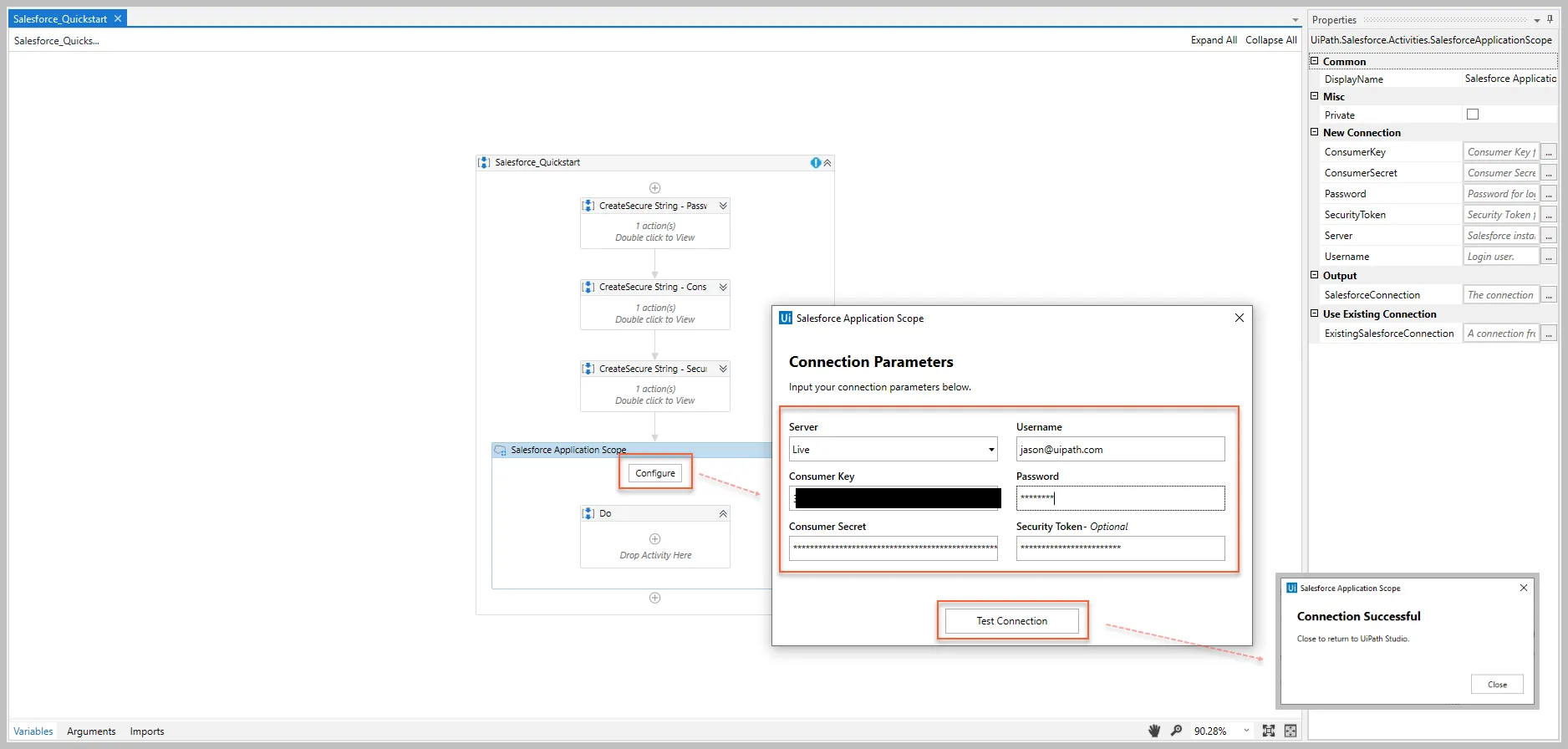Viewport: 1568px width, 749px height.
Task: Click the Security Token field in dialog
Action: point(1121,548)
